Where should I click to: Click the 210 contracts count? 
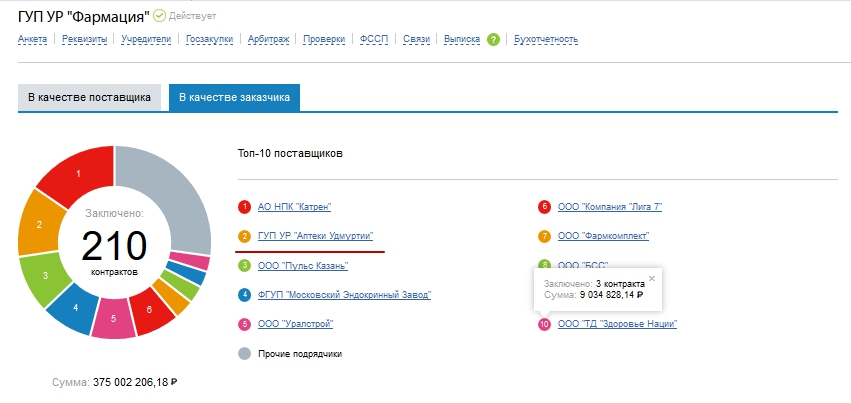(114, 247)
